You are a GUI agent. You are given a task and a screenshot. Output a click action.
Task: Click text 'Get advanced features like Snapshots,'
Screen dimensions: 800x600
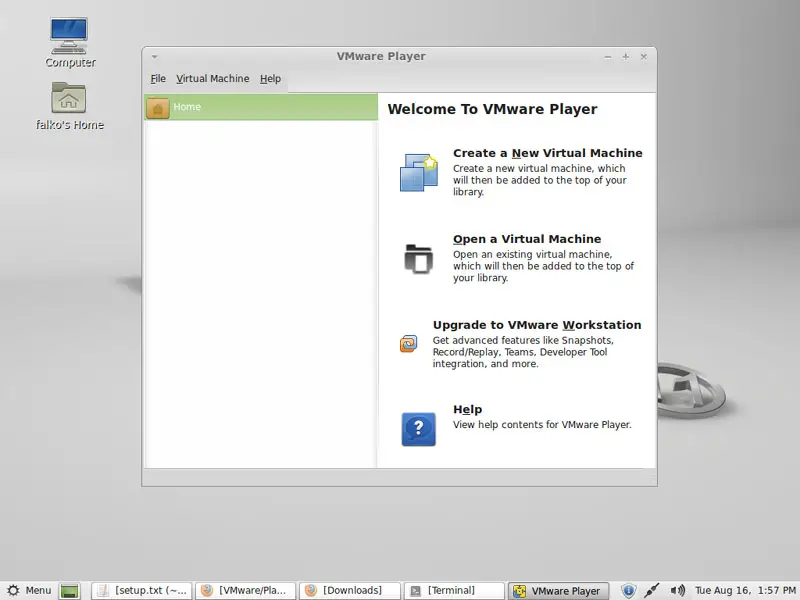(x=523, y=340)
